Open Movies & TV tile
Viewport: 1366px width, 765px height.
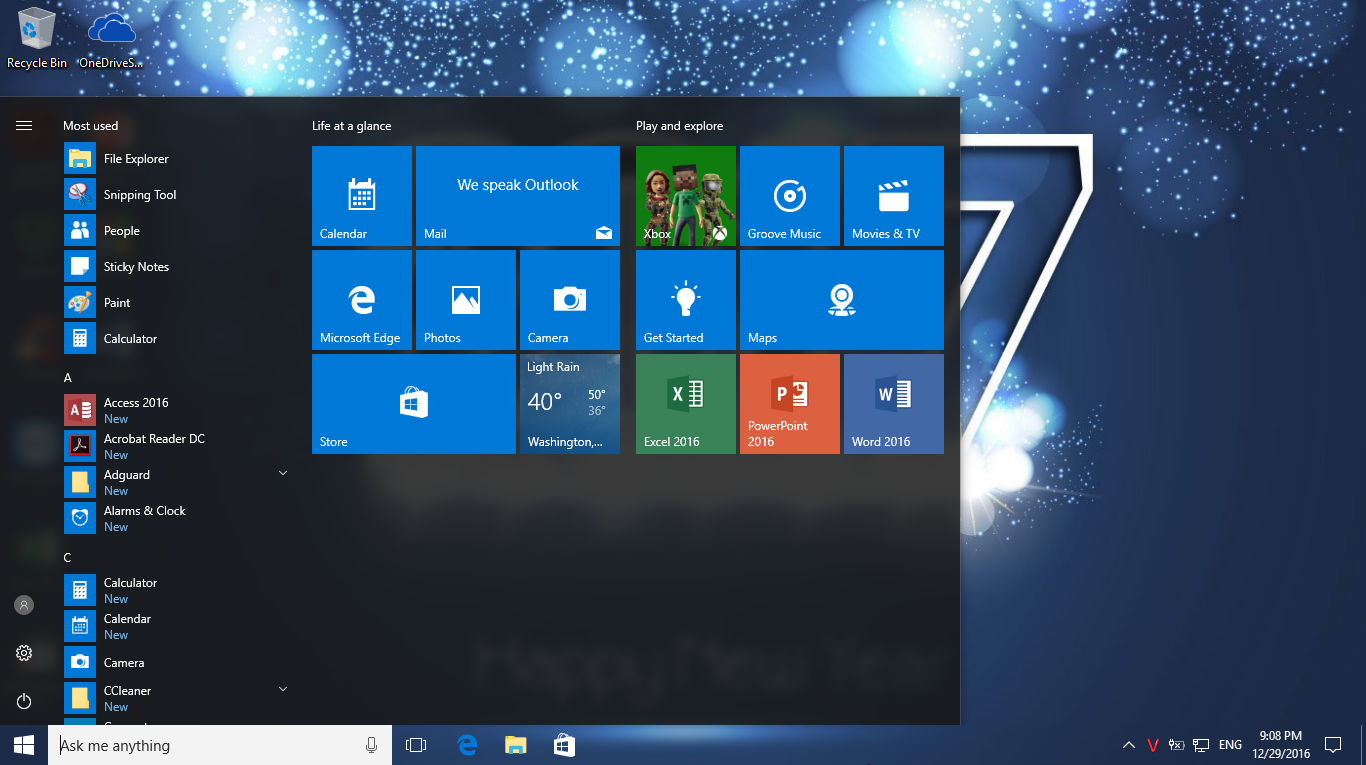point(894,196)
